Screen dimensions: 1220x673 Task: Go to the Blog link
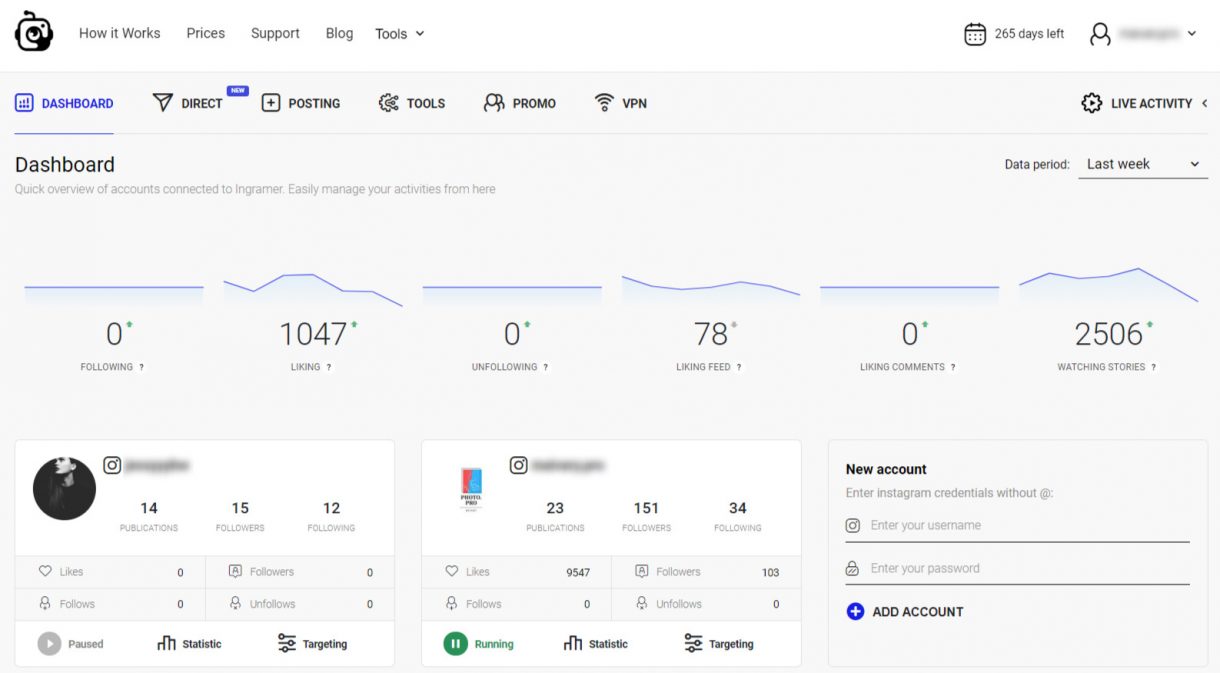tap(339, 33)
